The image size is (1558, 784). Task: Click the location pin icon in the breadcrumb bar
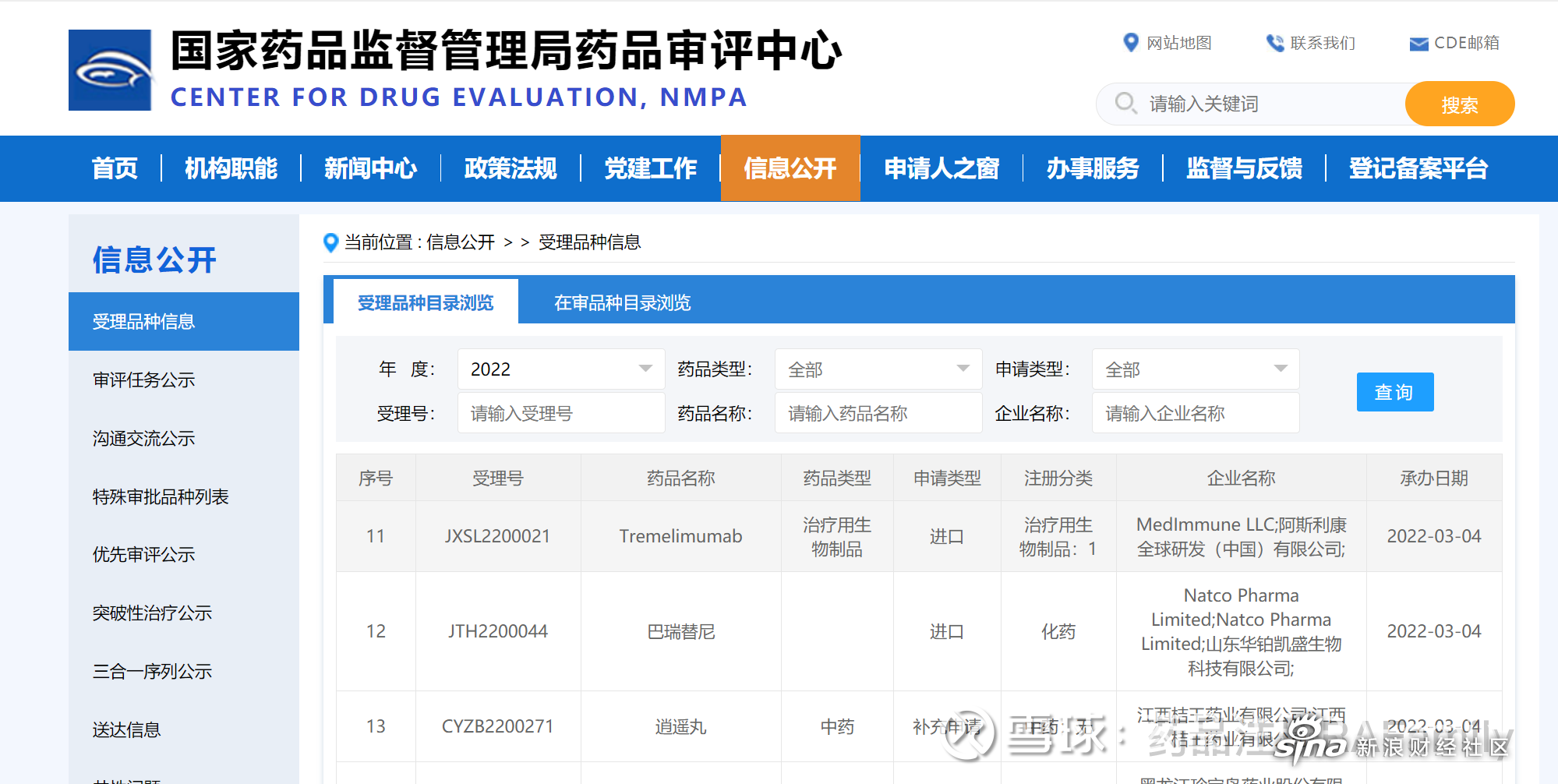point(331,243)
